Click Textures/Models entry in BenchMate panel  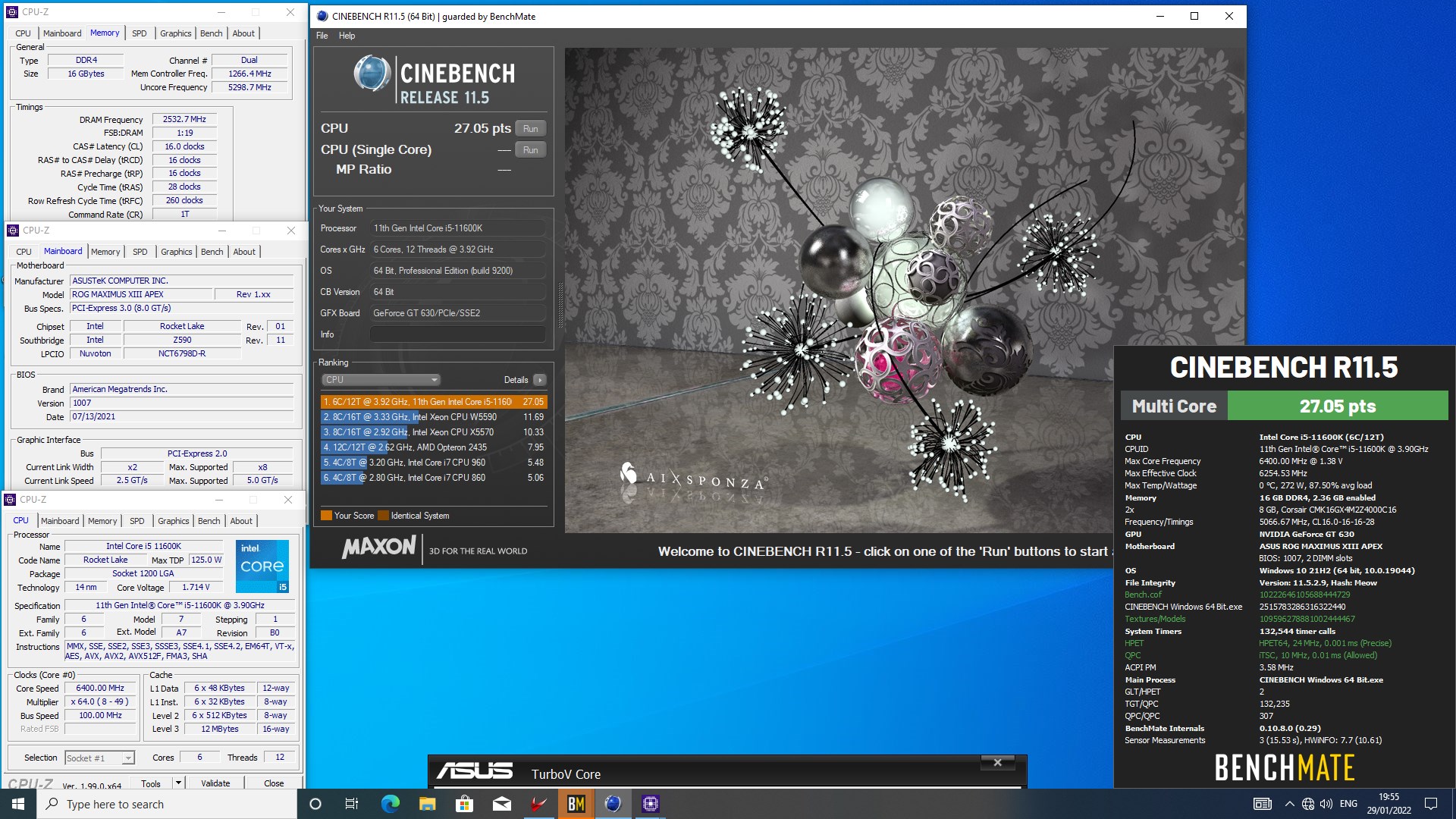(1154, 619)
